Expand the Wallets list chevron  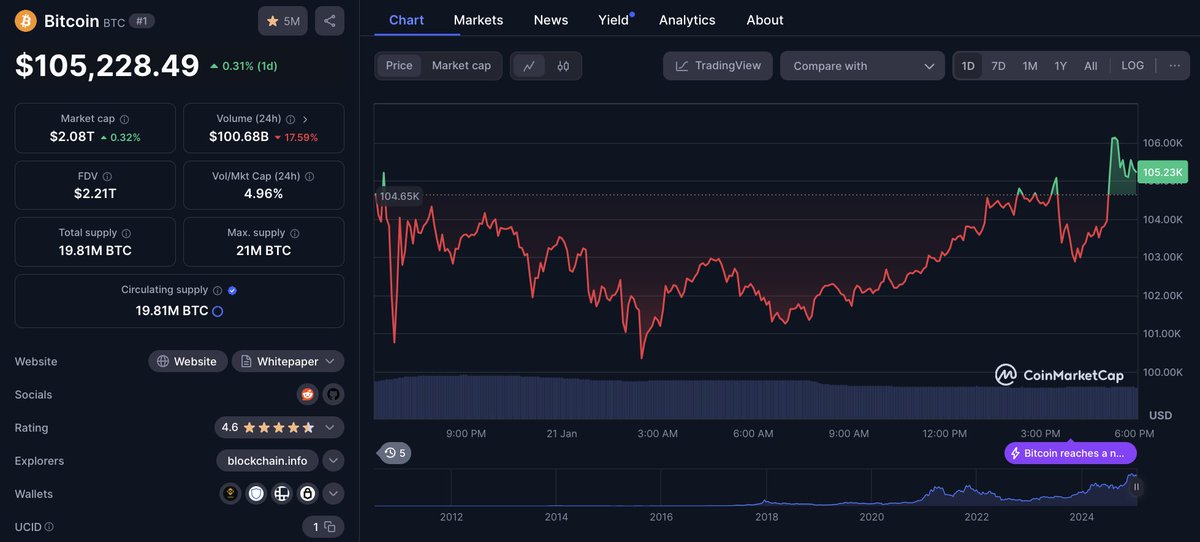[334, 493]
